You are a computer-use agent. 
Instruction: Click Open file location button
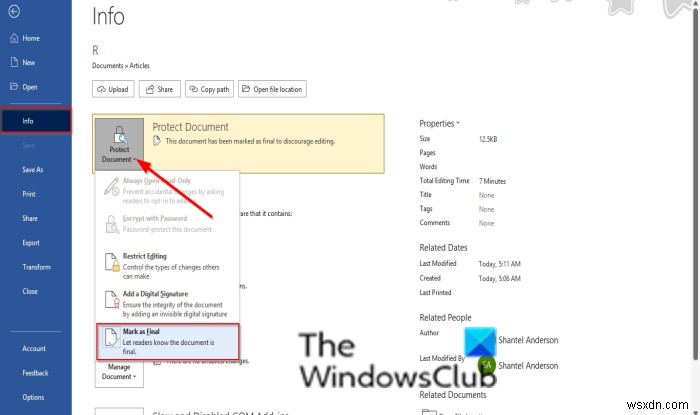(272, 89)
